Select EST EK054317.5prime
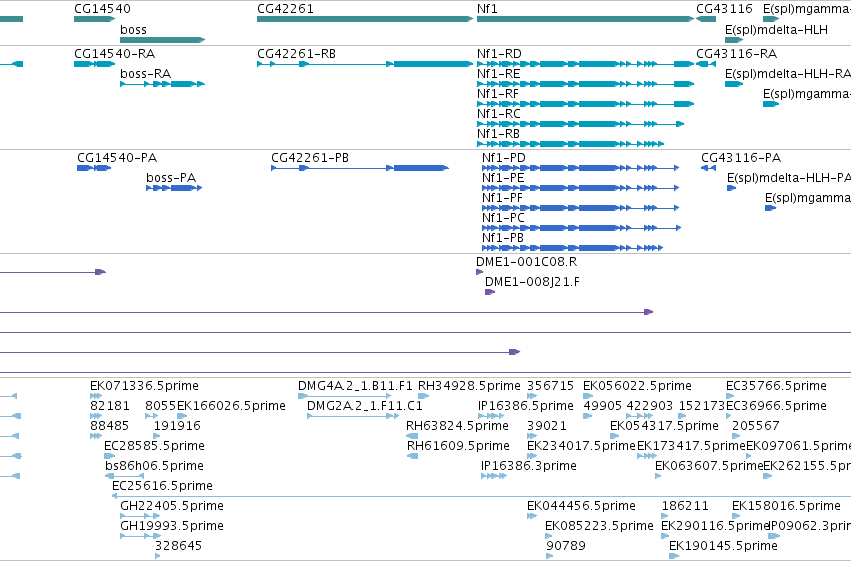This screenshot has height=561, width=851. point(664,426)
